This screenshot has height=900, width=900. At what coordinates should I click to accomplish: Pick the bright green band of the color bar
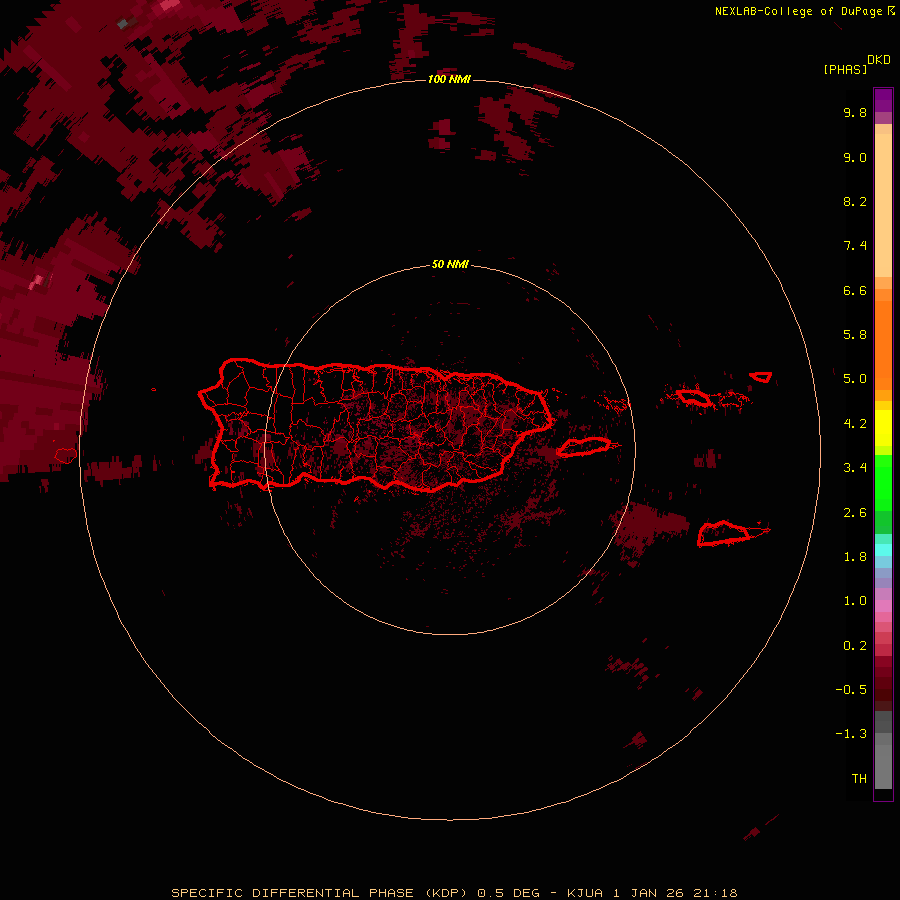point(883,483)
